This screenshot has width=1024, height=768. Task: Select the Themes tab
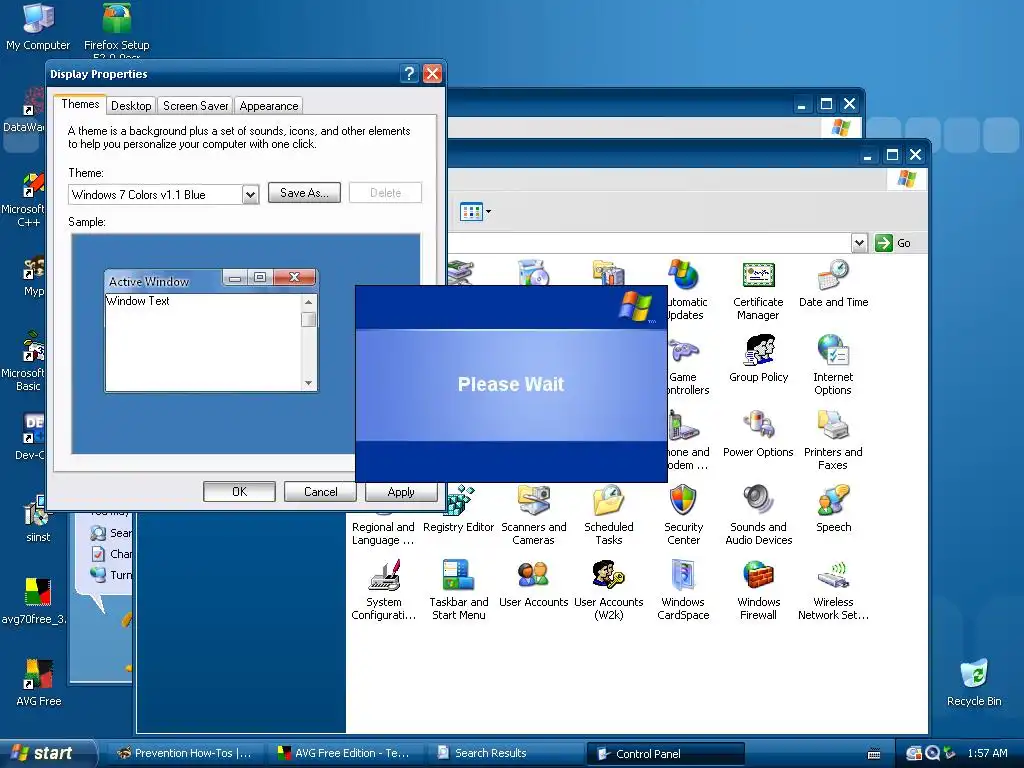click(80, 104)
